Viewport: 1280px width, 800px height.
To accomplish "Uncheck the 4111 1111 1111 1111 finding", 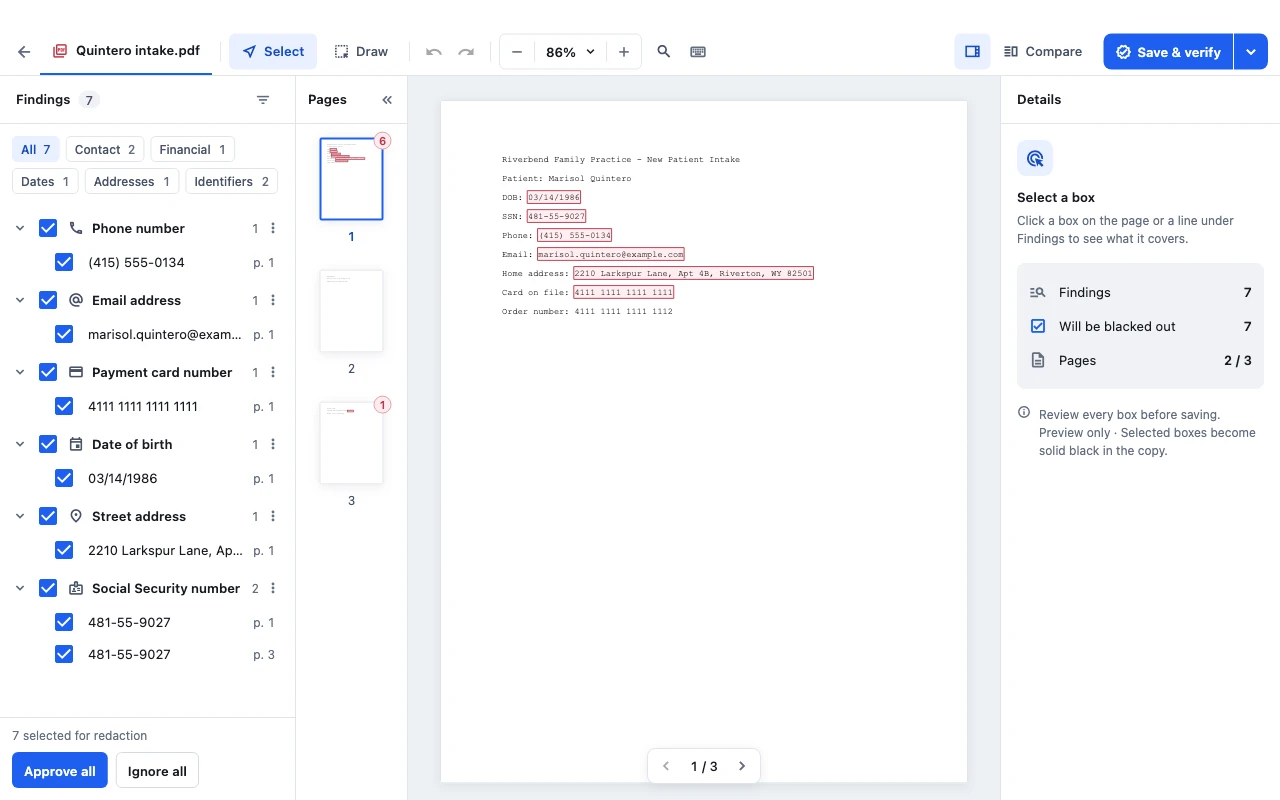I will tap(64, 406).
